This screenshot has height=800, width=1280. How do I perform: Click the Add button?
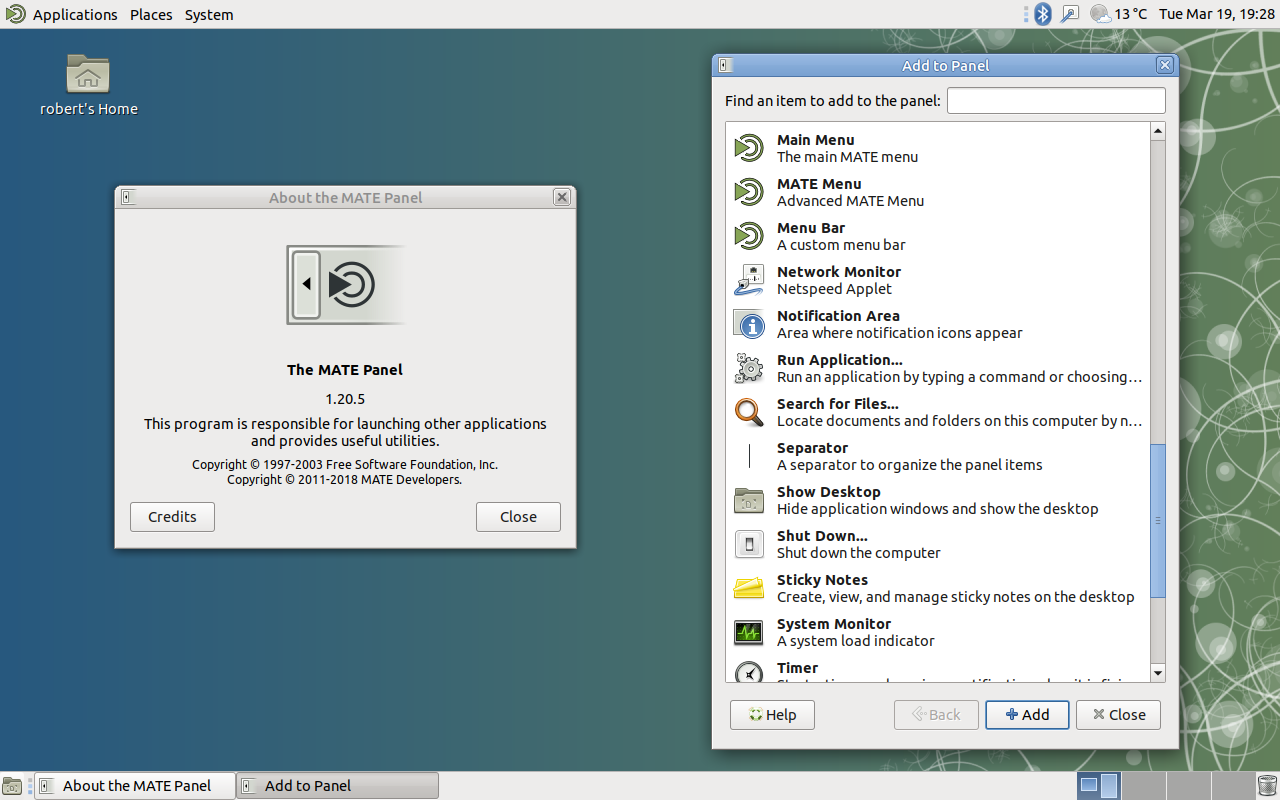(1027, 715)
